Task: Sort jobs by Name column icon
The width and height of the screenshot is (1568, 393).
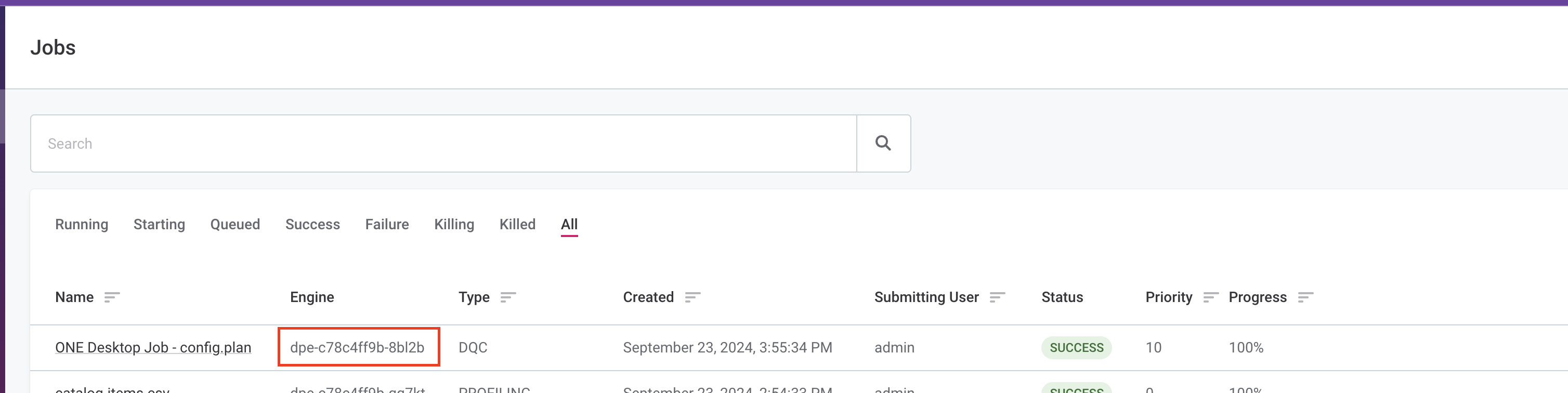Action: click(111, 297)
